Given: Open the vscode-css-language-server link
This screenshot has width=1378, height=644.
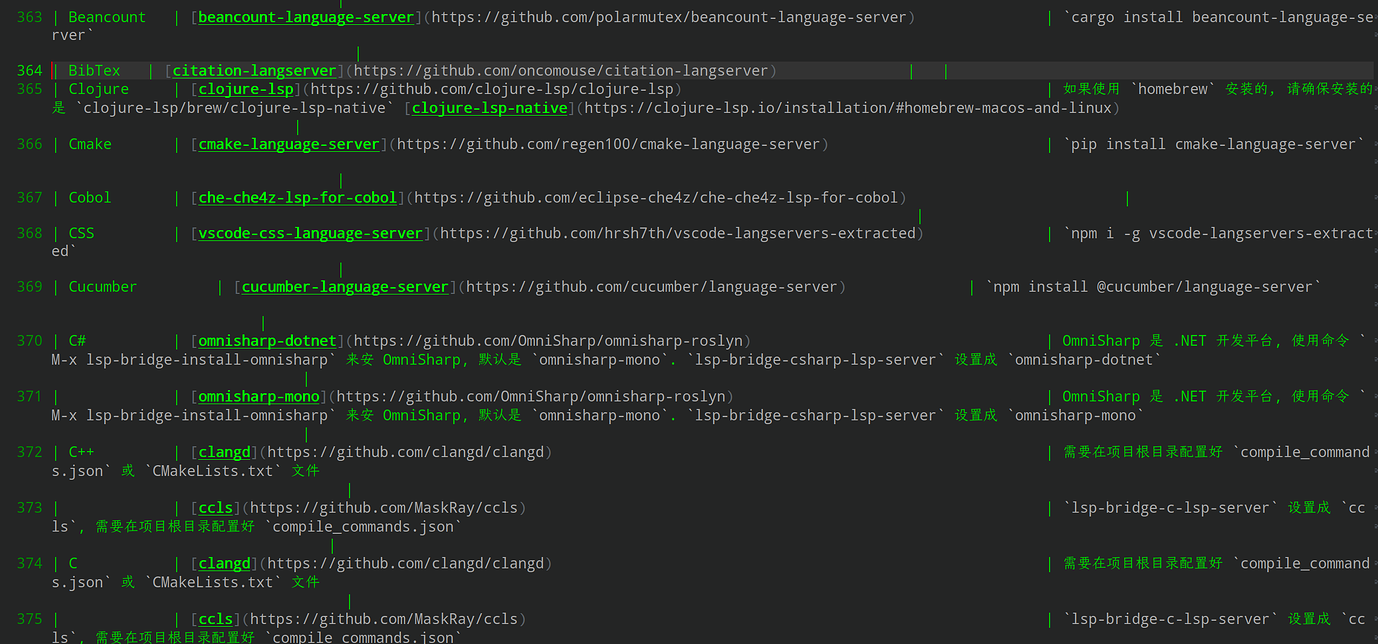Looking at the screenshot, I should tap(310, 232).
